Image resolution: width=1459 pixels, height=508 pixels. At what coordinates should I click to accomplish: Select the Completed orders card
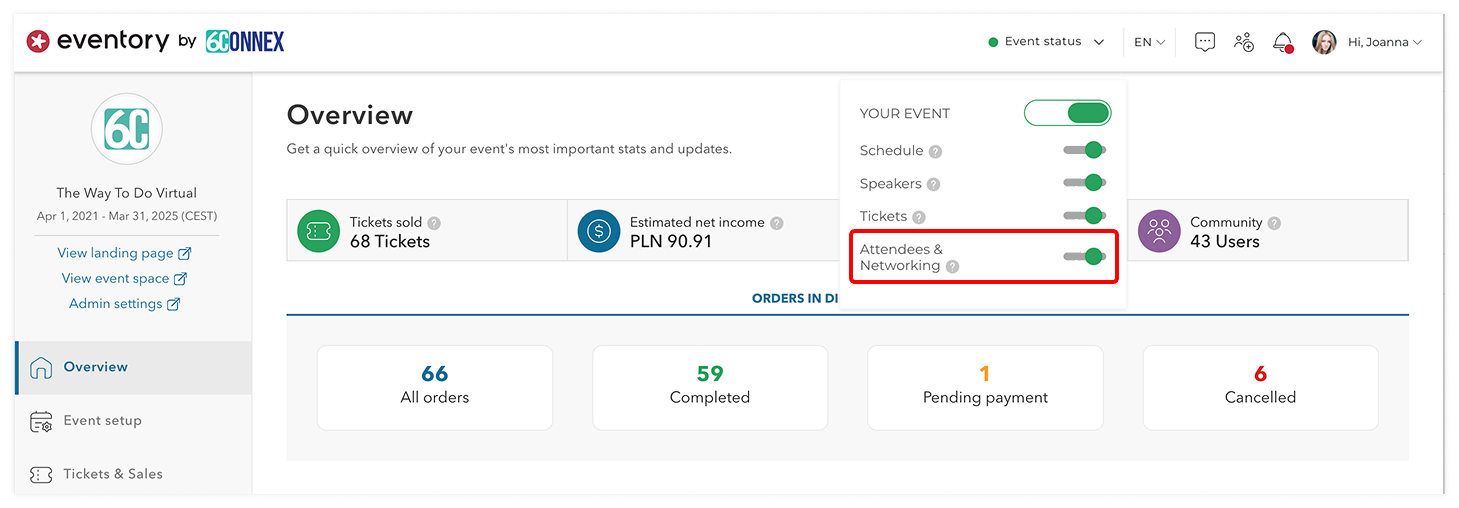tap(710, 388)
